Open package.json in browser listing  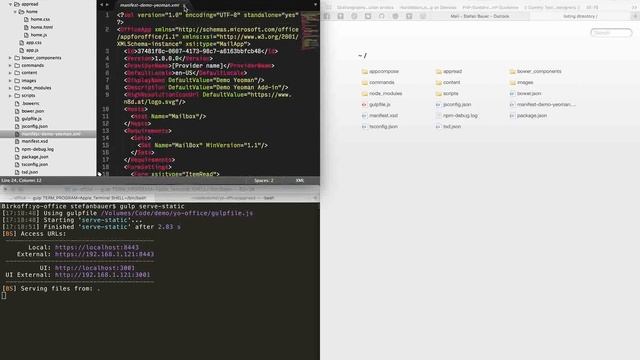(528, 116)
